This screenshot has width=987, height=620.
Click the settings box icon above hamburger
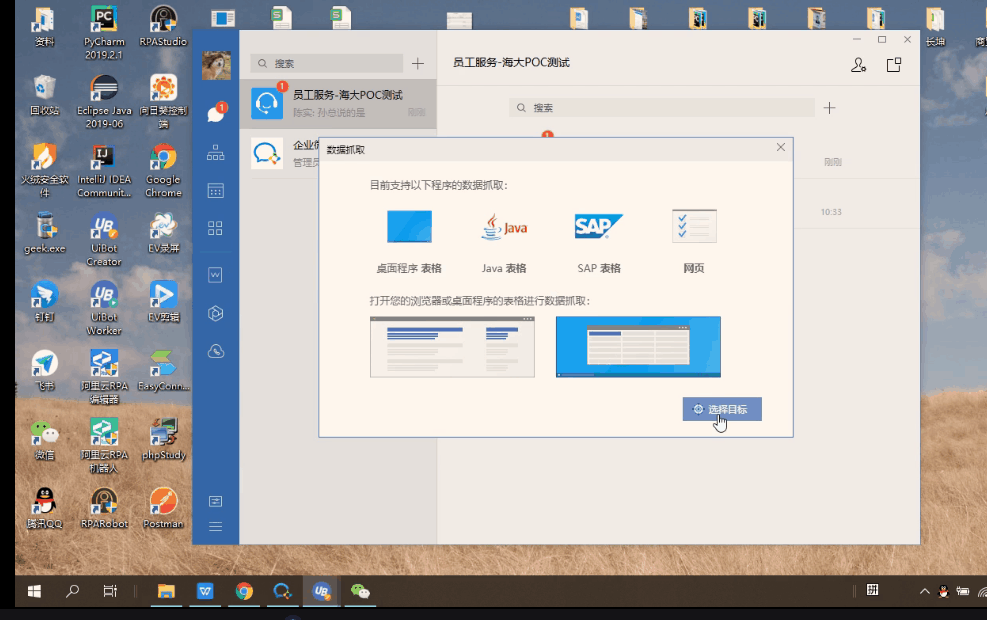(215, 501)
